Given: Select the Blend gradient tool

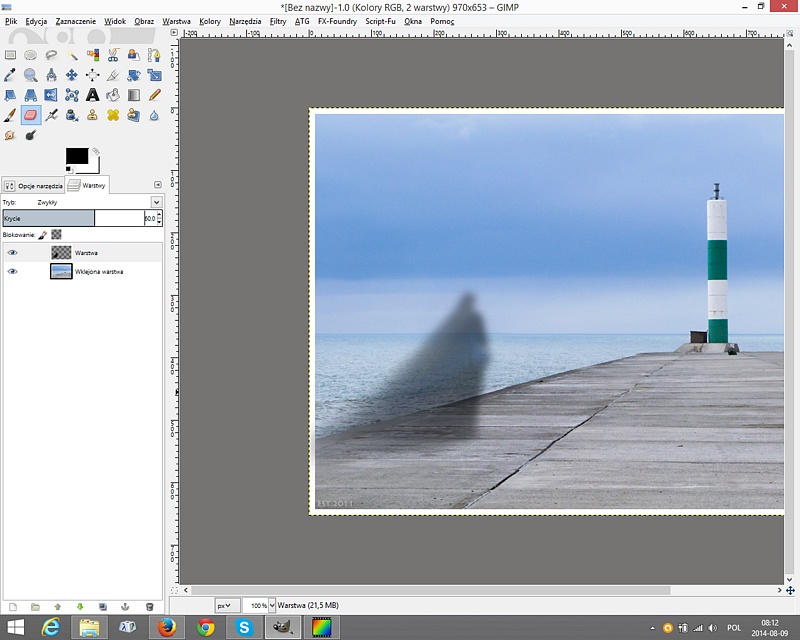Looking at the screenshot, I should click(x=134, y=95).
